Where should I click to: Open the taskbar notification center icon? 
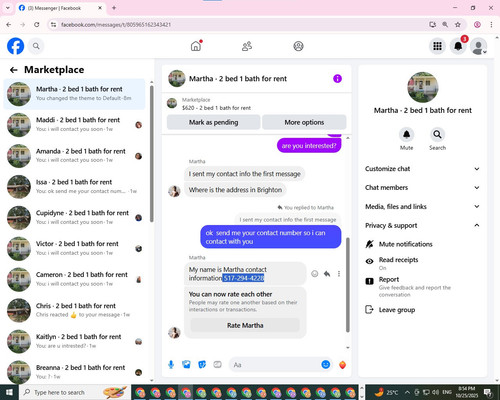[488, 392]
